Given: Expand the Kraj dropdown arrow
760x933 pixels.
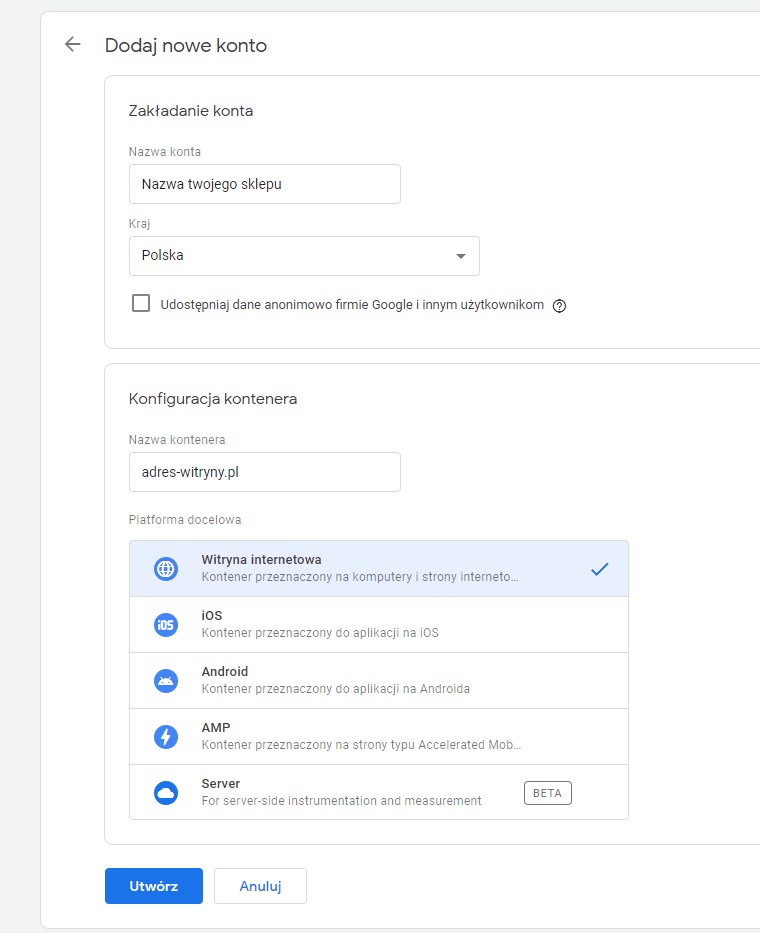Looking at the screenshot, I should point(460,256).
